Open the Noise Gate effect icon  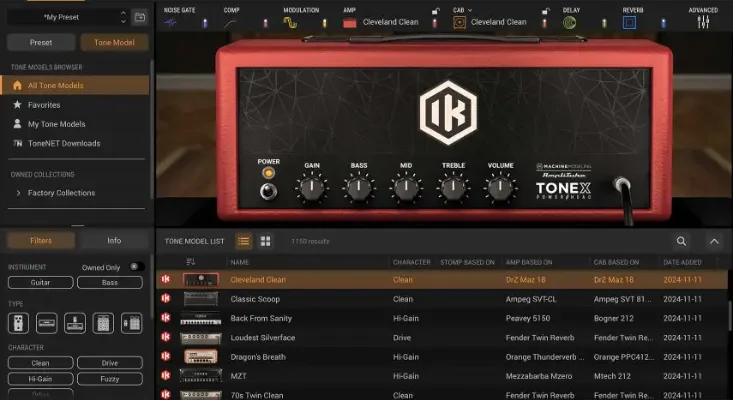point(174,22)
